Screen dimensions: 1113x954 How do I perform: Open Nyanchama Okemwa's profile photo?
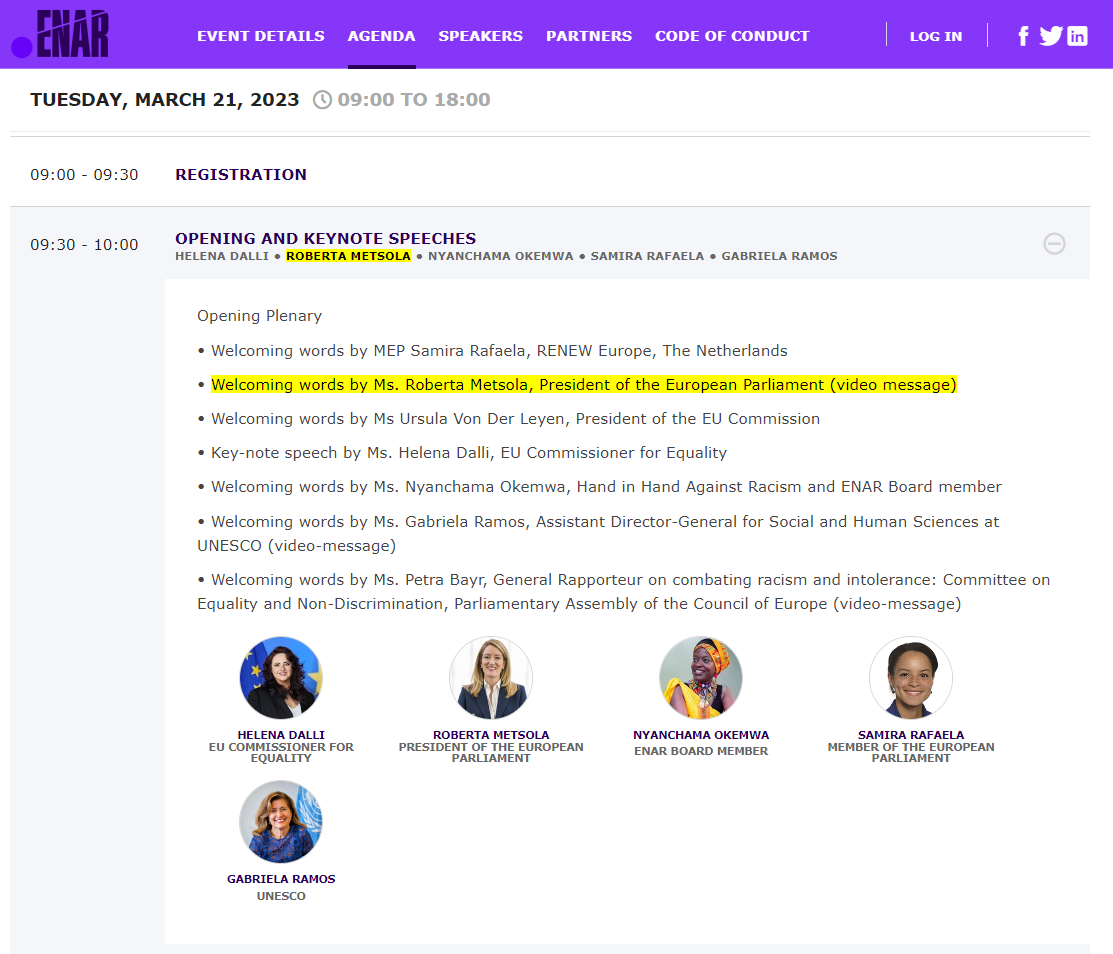tap(701, 678)
